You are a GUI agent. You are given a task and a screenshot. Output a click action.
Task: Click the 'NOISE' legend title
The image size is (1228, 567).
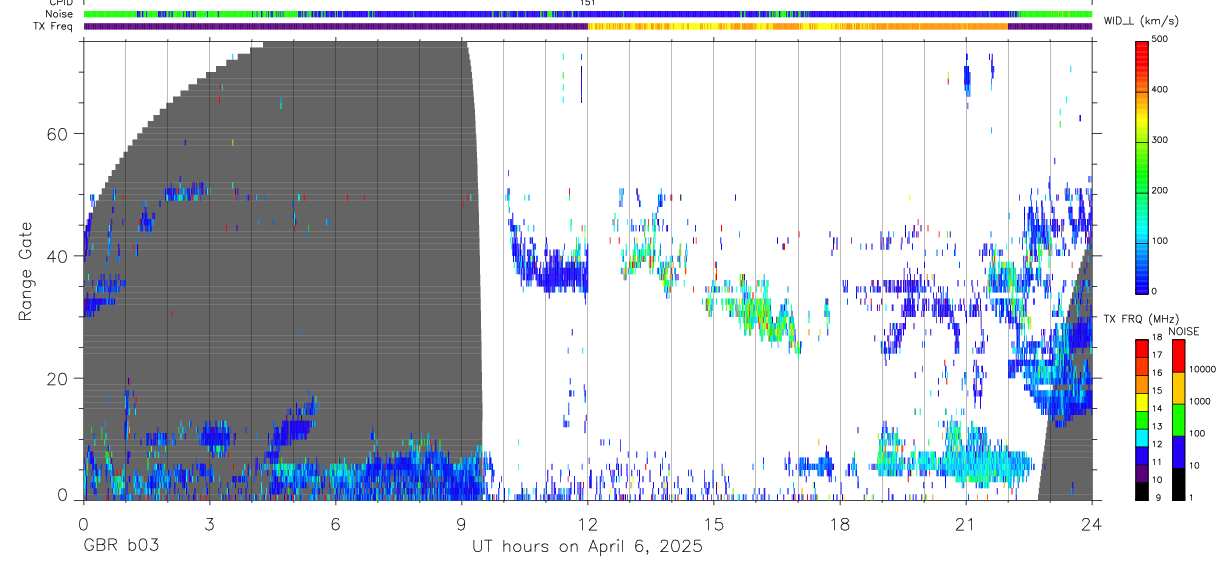click(x=1183, y=331)
